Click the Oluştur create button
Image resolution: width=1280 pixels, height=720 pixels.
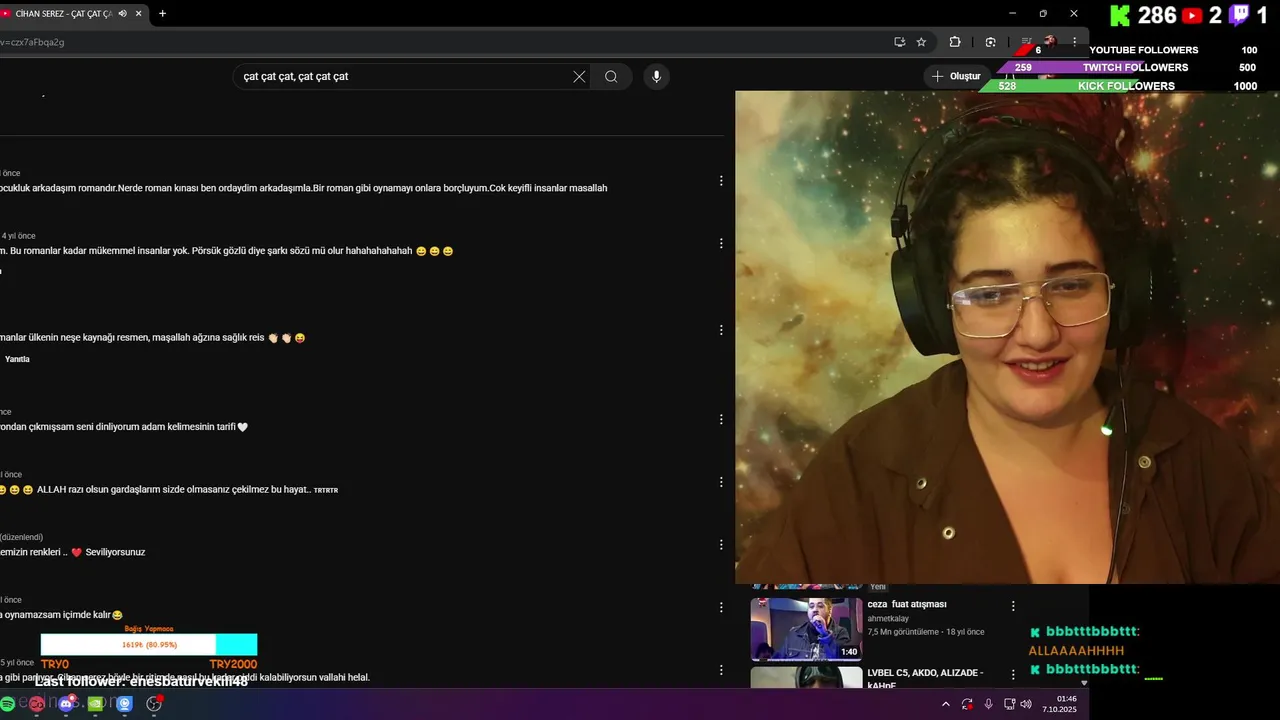[956, 76]
